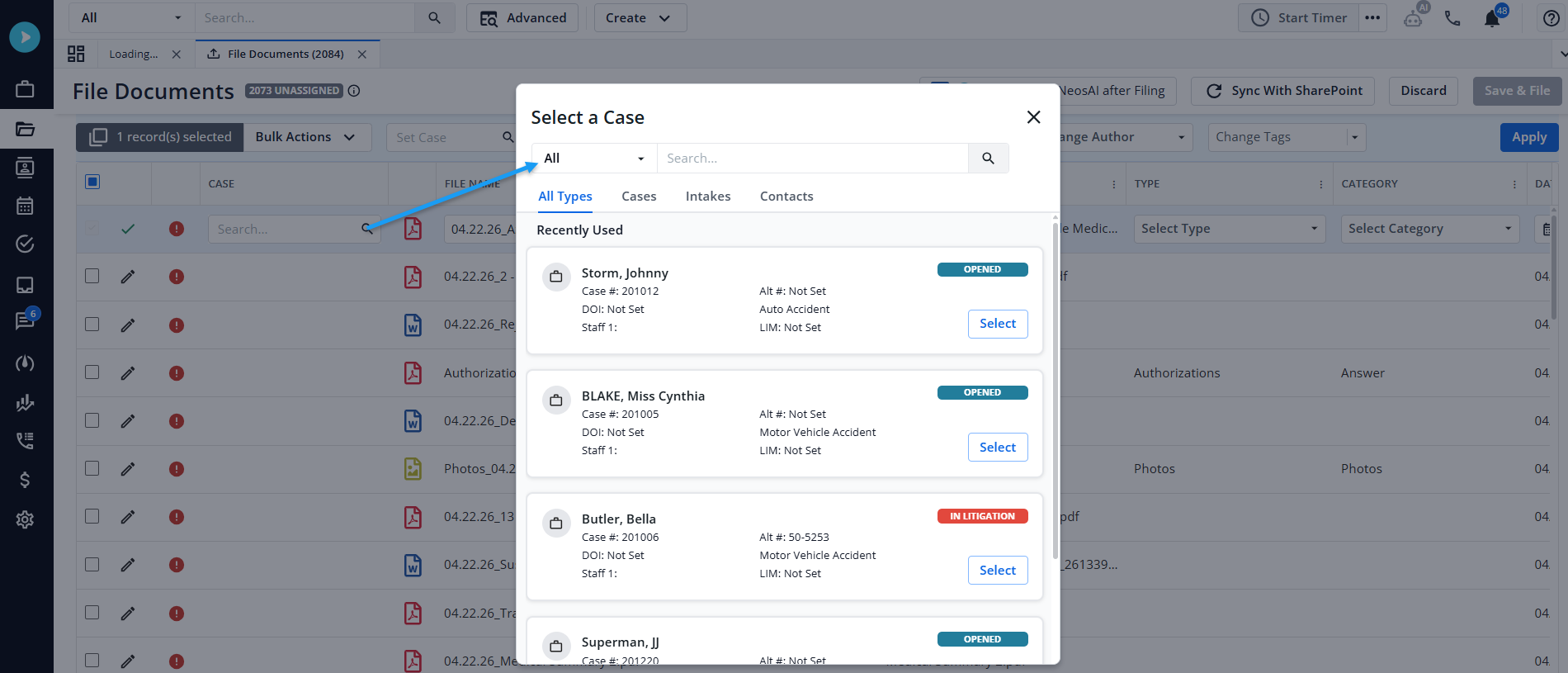Open the Change Author dropdown

(1125, 137)
